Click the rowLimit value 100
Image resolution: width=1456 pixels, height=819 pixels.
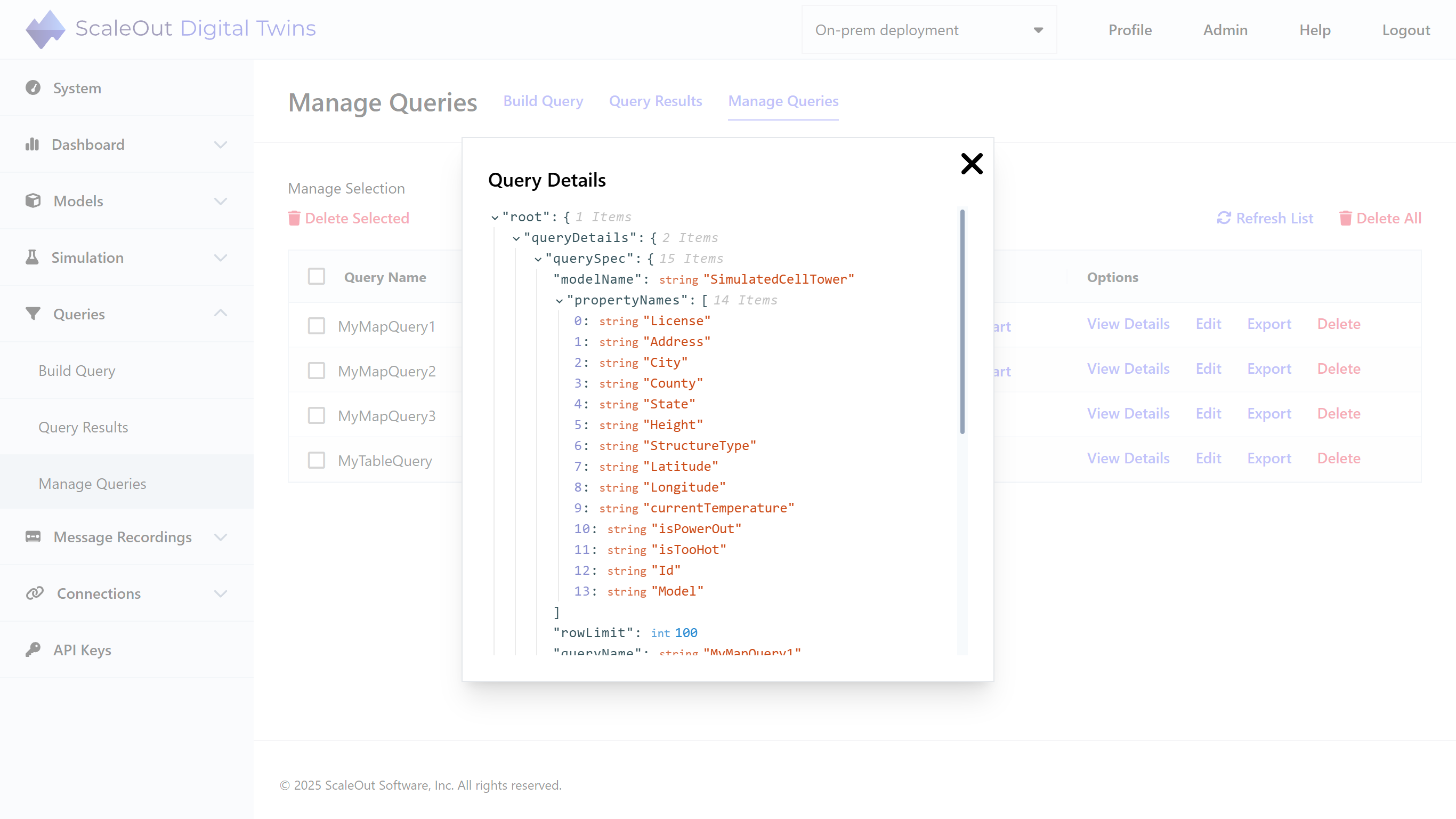point(686,633)
